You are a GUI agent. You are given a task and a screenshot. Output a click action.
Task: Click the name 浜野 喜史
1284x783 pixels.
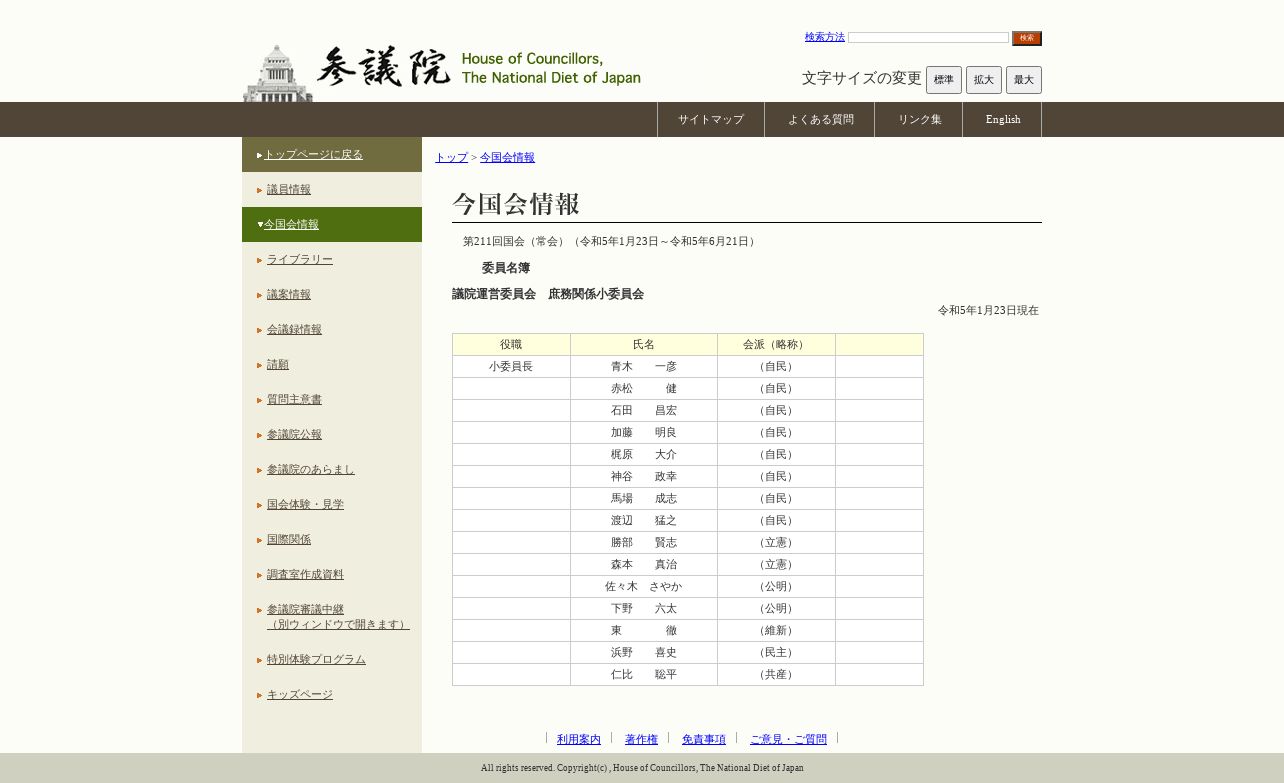click(644, 653)
